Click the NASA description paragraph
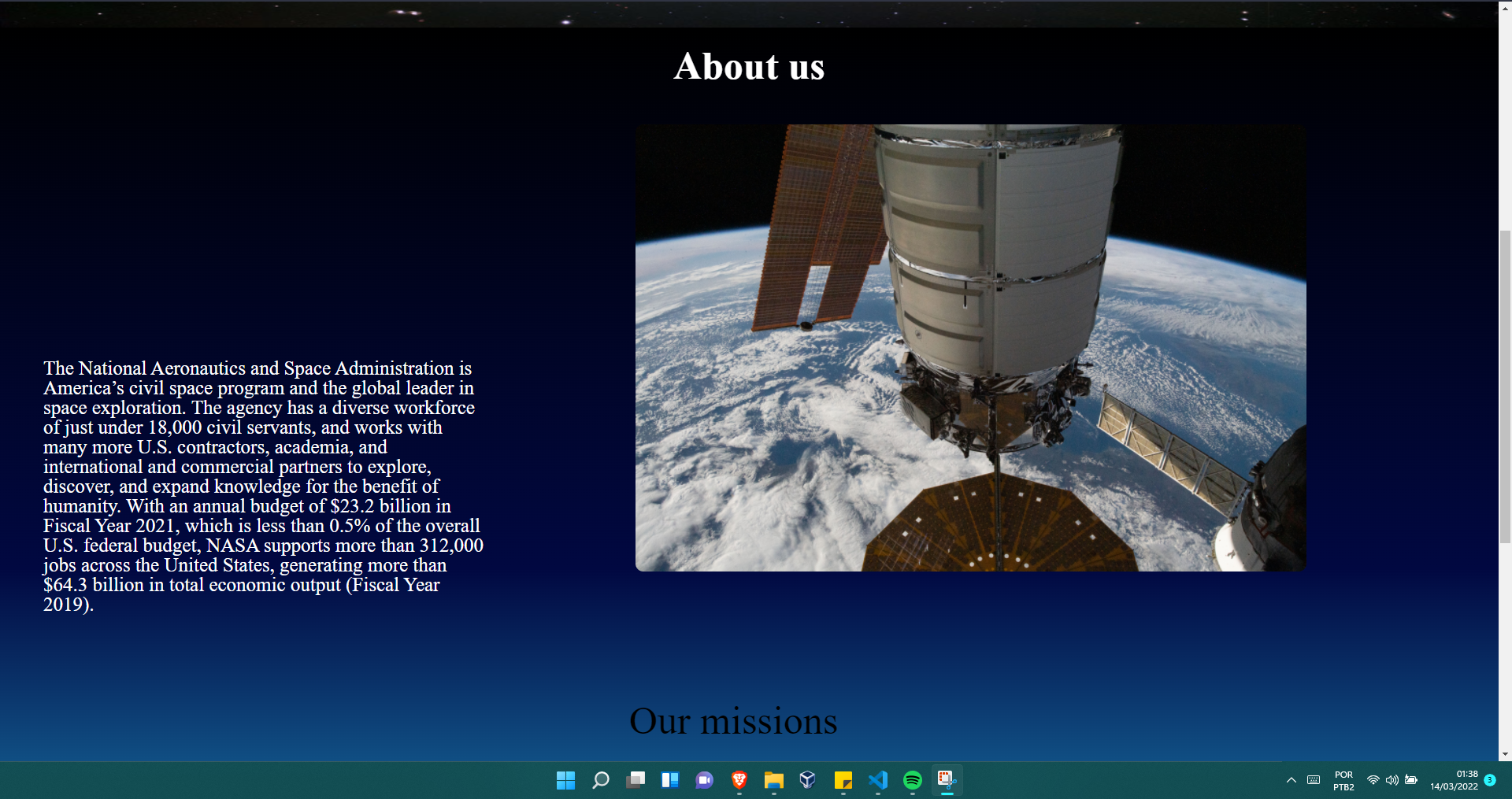 point(263,486)
